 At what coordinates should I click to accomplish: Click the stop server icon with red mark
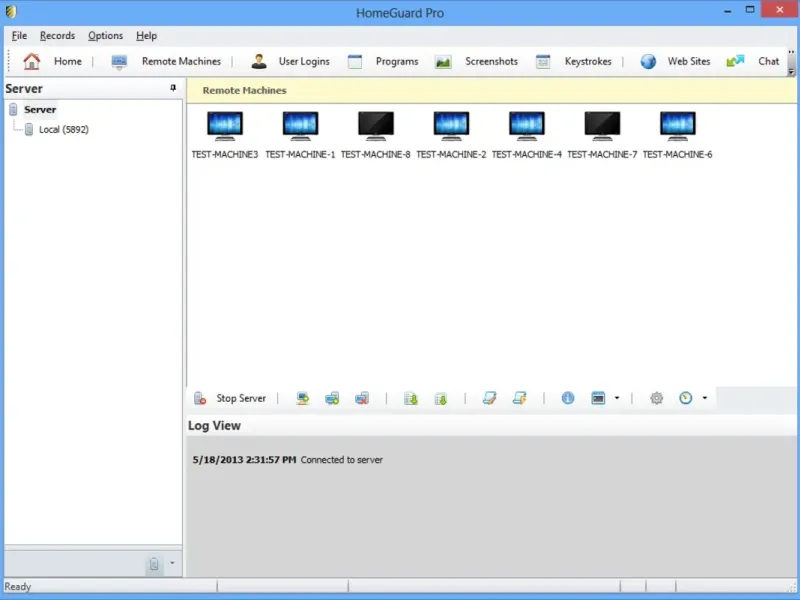click(200, 398)
